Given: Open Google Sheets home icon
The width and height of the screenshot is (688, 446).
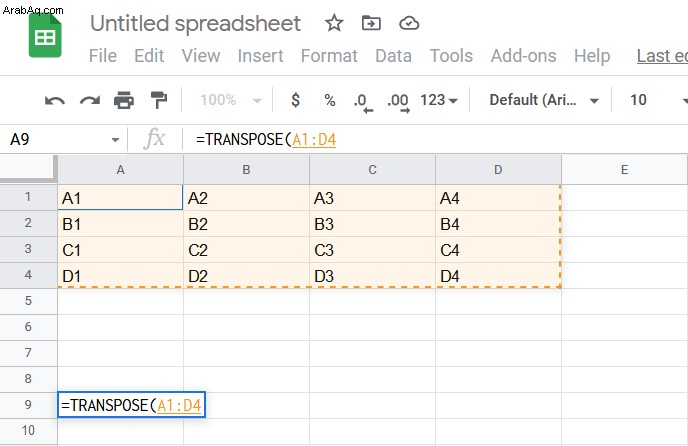Looking at the screenshot, I should [45, 36].
